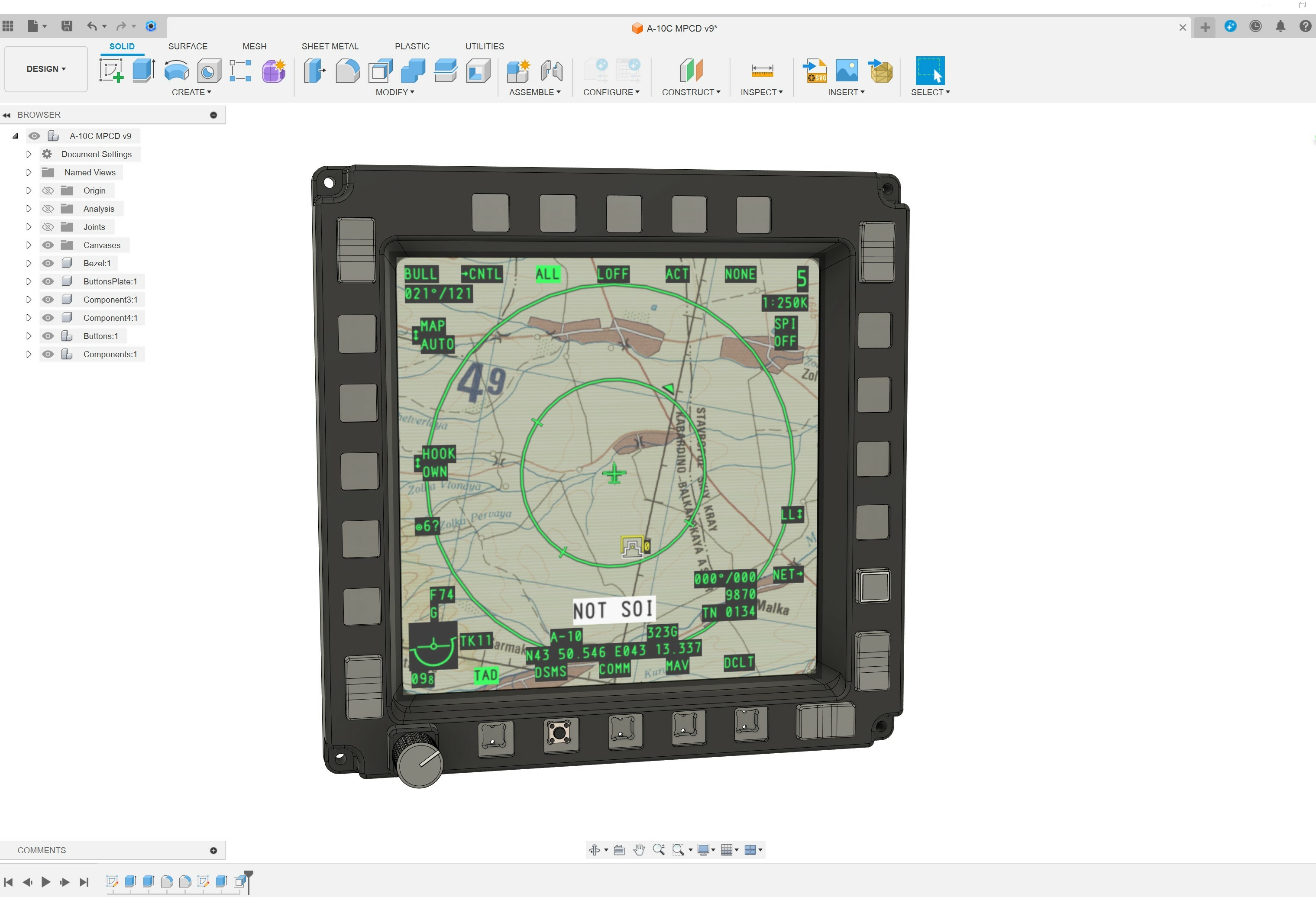Select the Joint tool icon
This screenshot has height=897, width=1316.
[x=551, y=71]
